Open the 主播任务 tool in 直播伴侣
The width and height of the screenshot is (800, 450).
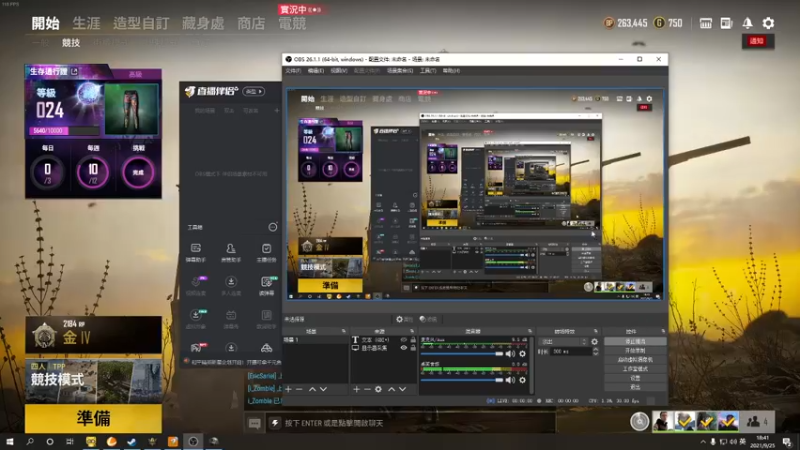pos(266,253)
